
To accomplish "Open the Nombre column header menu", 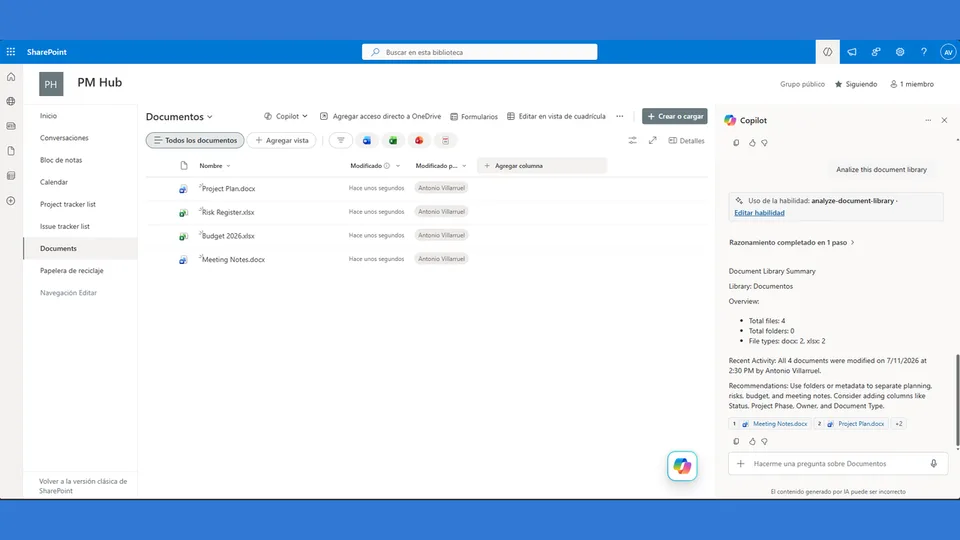I will [215, 166].
